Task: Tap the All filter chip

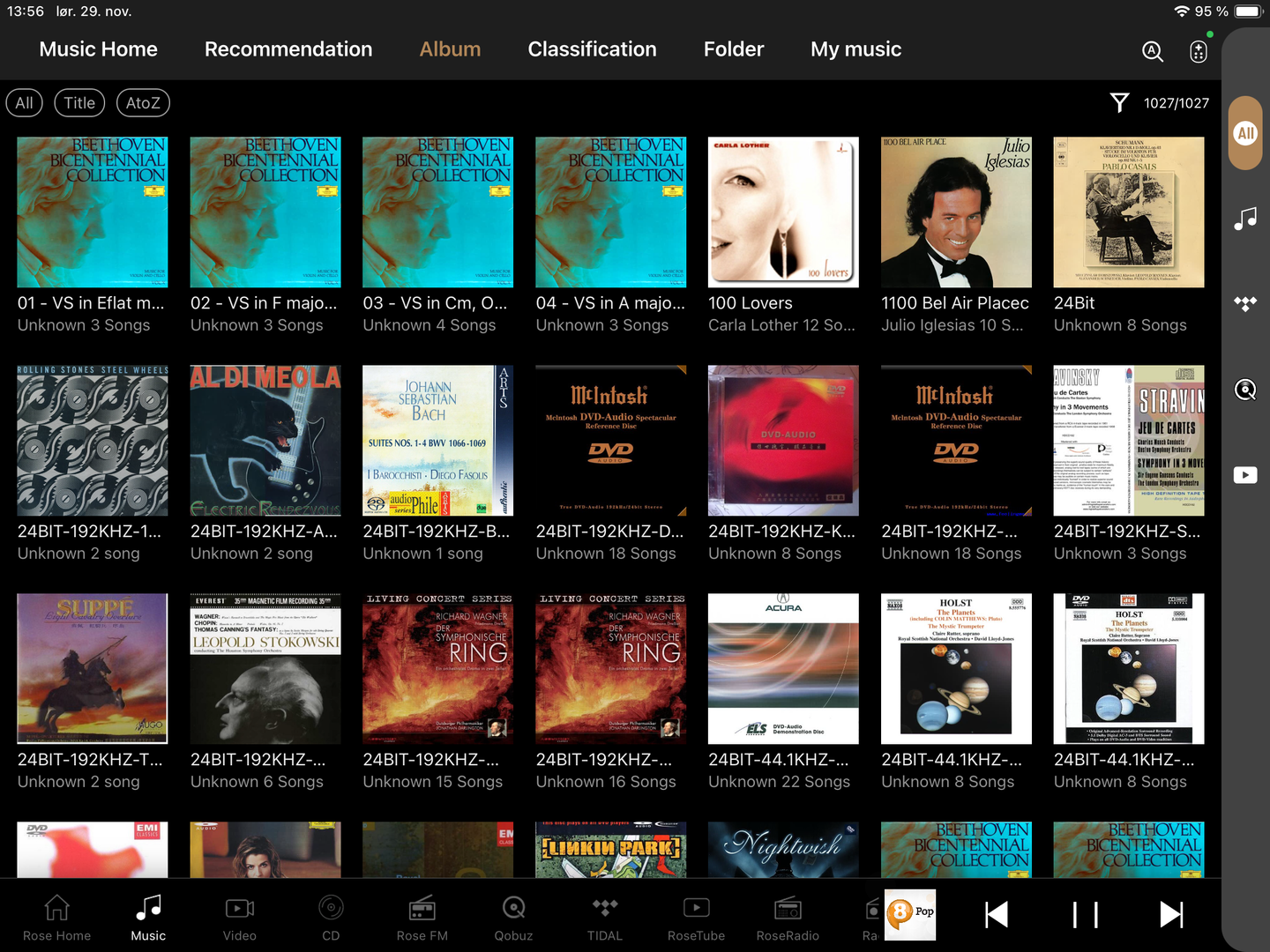Action: (x=25, y=103)
